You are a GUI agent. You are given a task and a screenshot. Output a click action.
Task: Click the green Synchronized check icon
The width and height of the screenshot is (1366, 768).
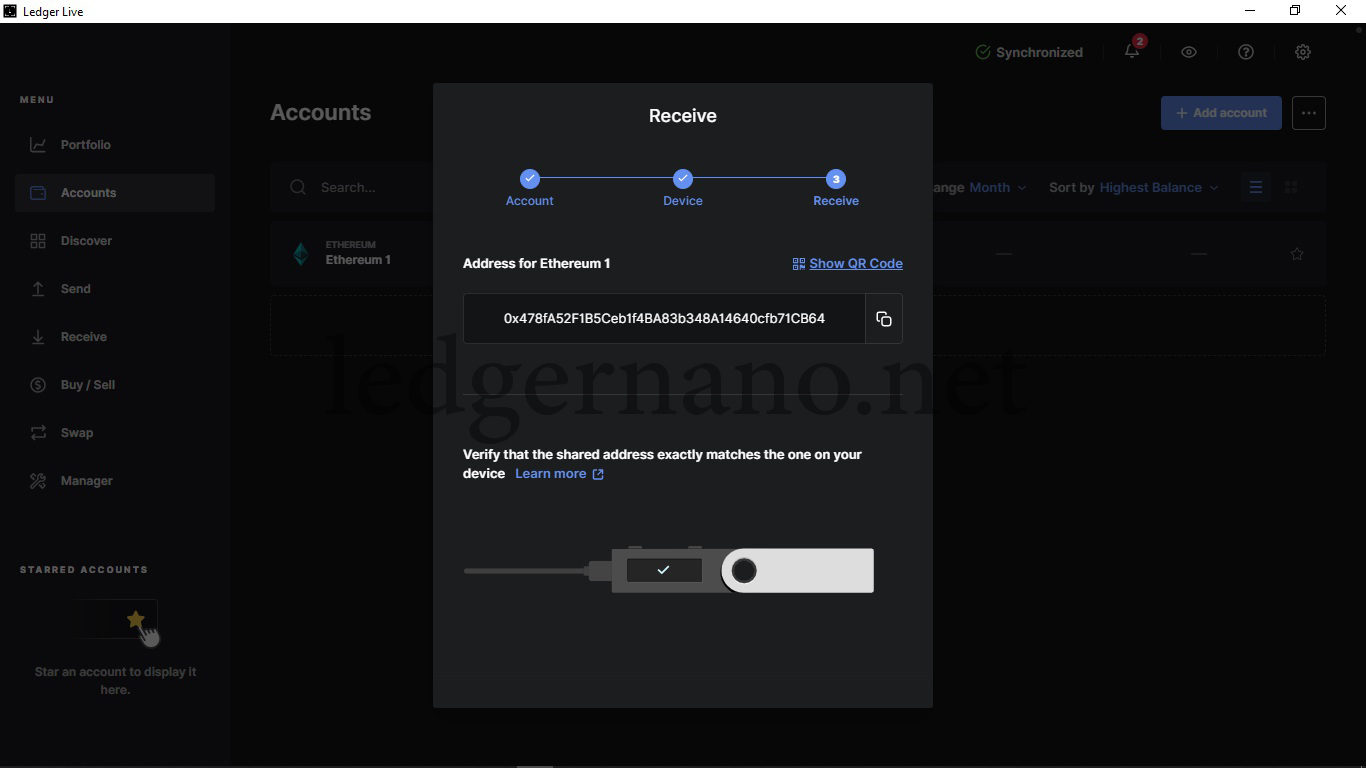click(983, 52)
